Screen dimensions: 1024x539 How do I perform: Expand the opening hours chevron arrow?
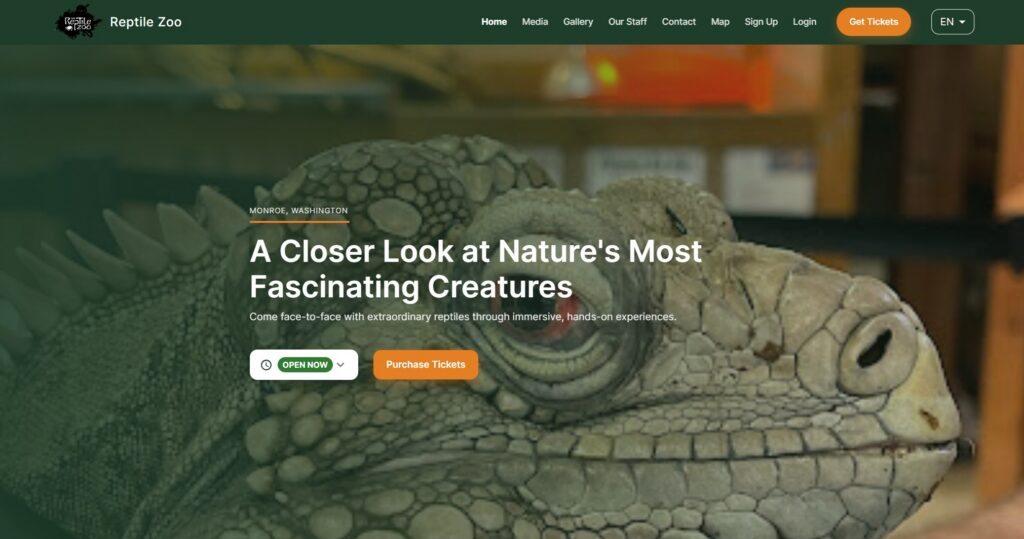(340, 365)
